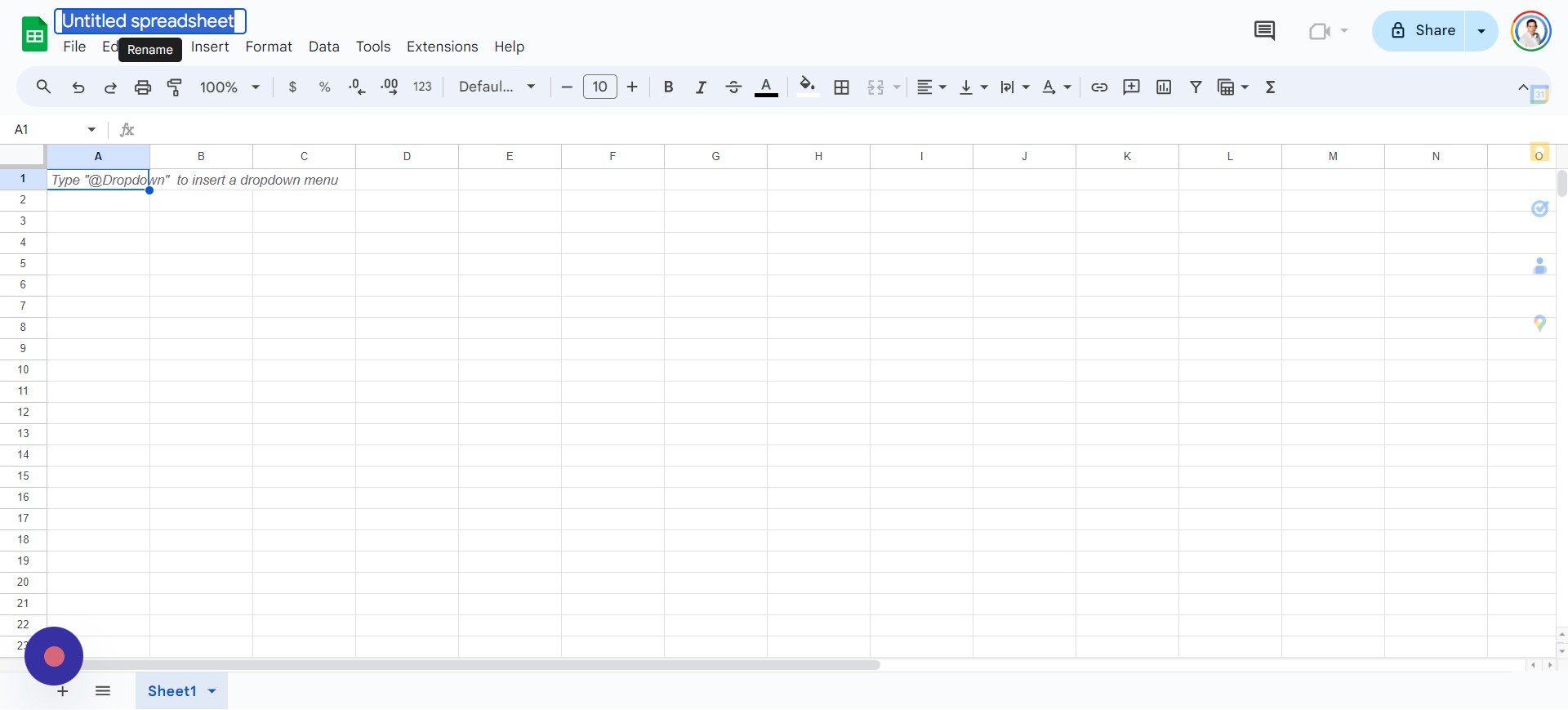Click the Insert comment icon
The width and height of the screenshot is (1568, 710).
(1131, 87)
